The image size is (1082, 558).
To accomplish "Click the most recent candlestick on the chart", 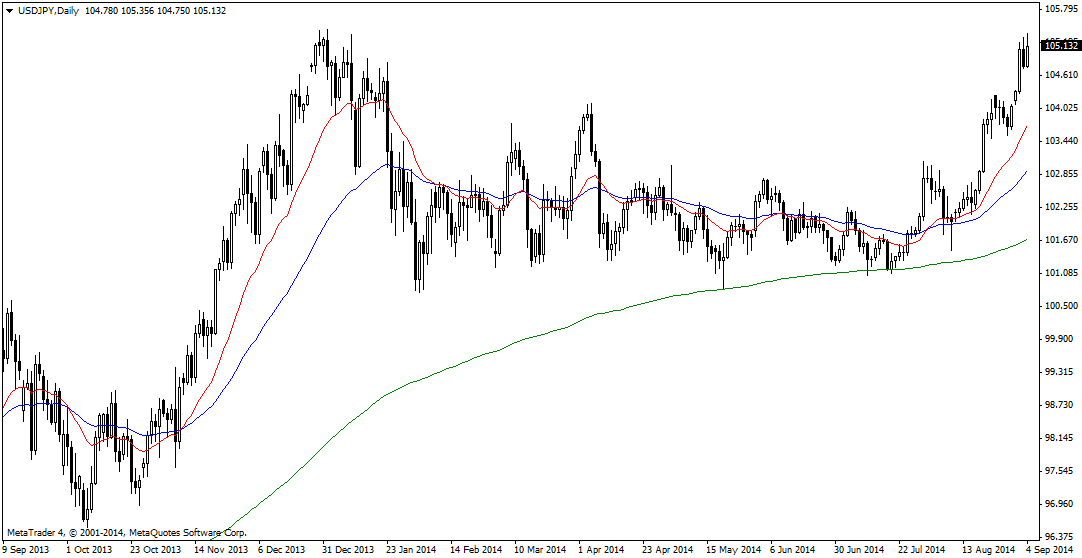I will coord(1027,54).
